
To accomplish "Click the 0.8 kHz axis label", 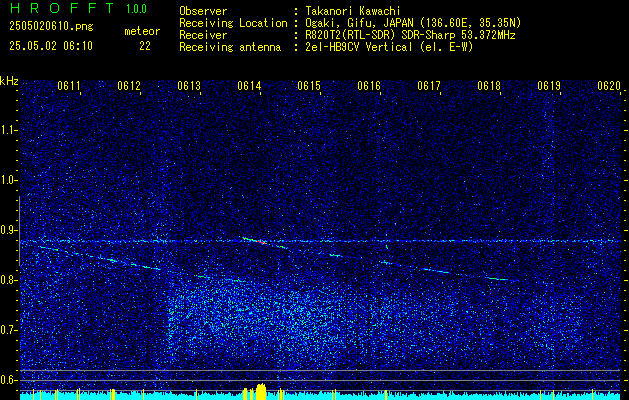I will [x=7, y=280].
